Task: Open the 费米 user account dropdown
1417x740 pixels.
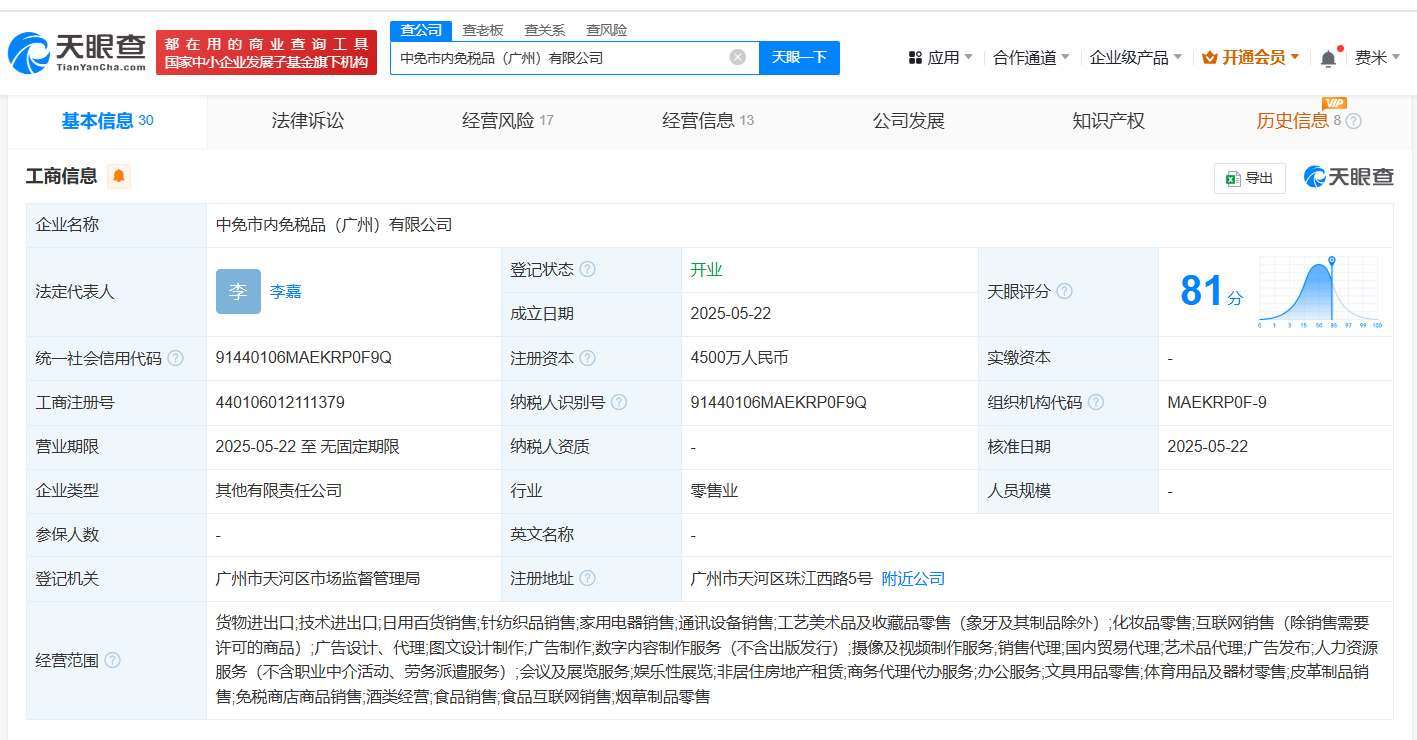Action: (1377, 58)
